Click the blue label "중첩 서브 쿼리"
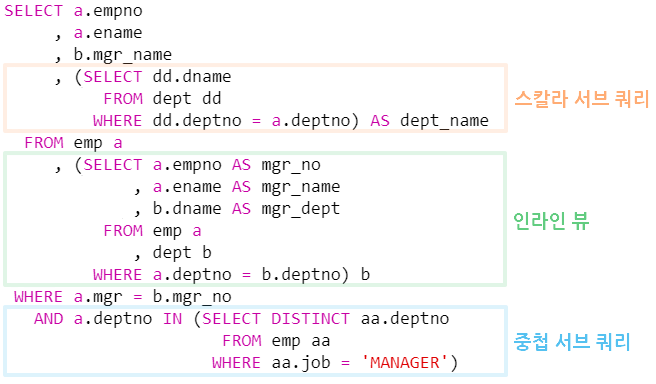 tap(571, 342)
